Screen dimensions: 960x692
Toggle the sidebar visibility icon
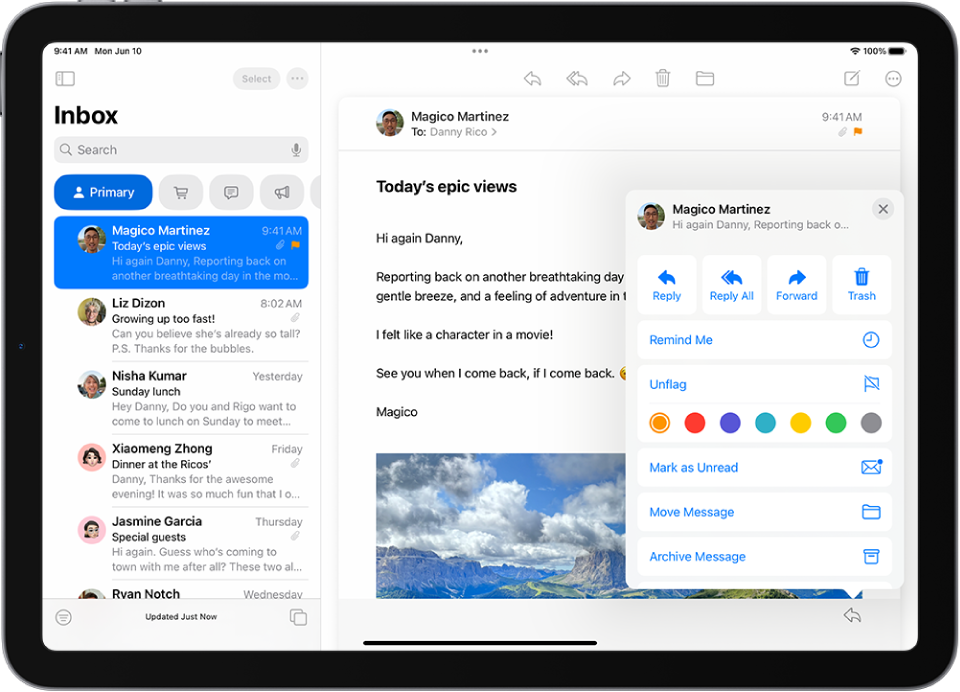pos(65,78)
